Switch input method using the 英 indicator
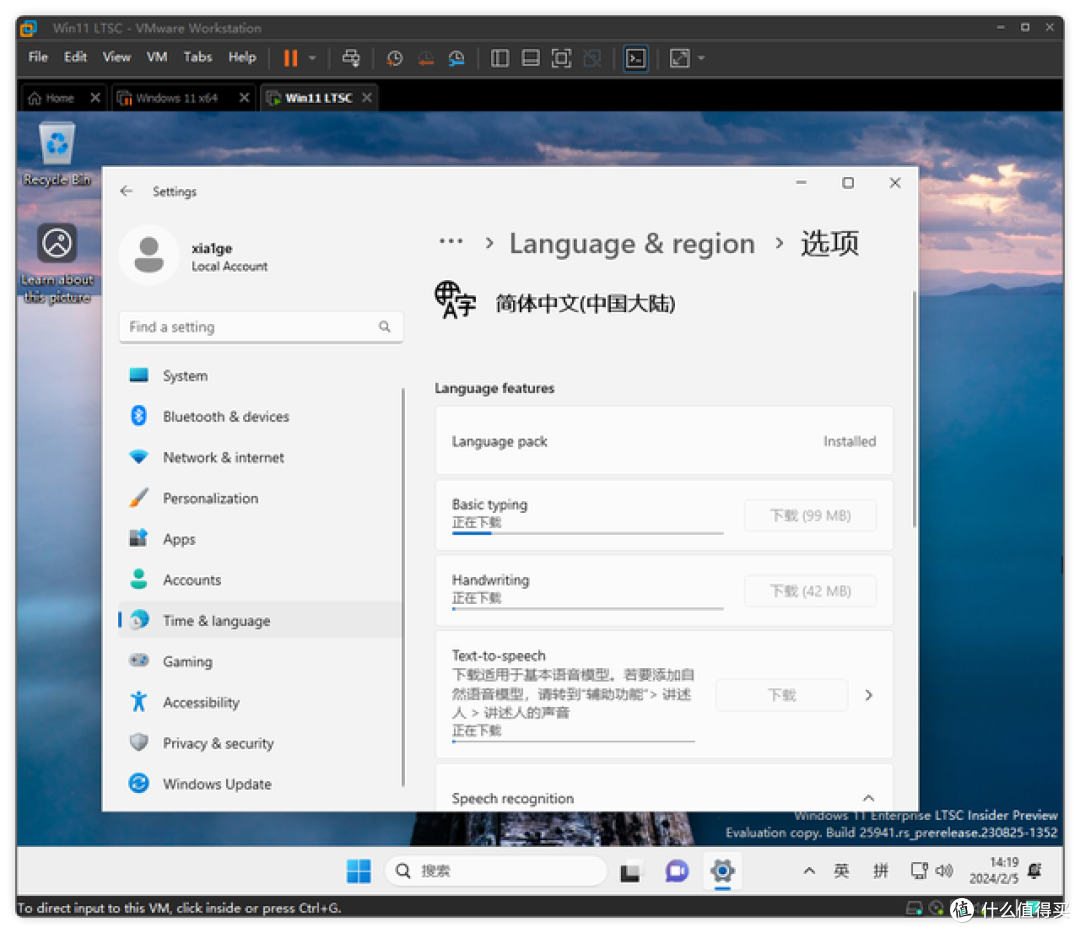1080x933 pixels. (841, 871)
